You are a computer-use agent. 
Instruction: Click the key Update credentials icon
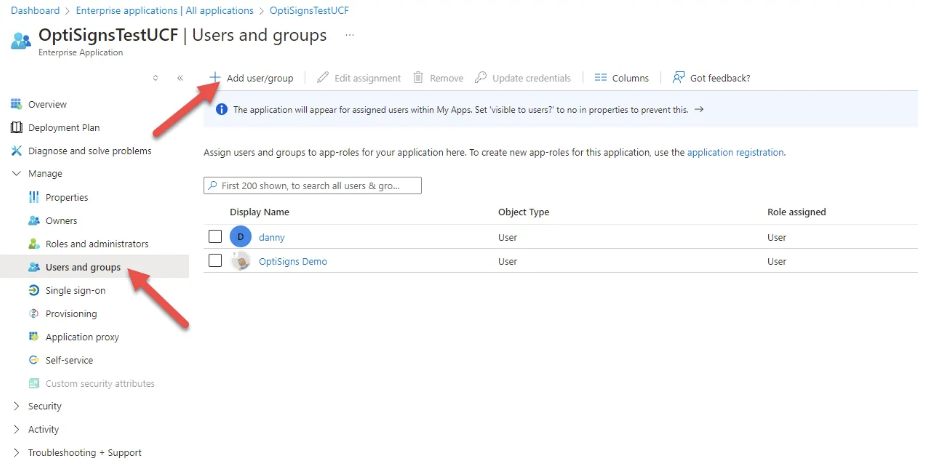[x=481, y=78]
